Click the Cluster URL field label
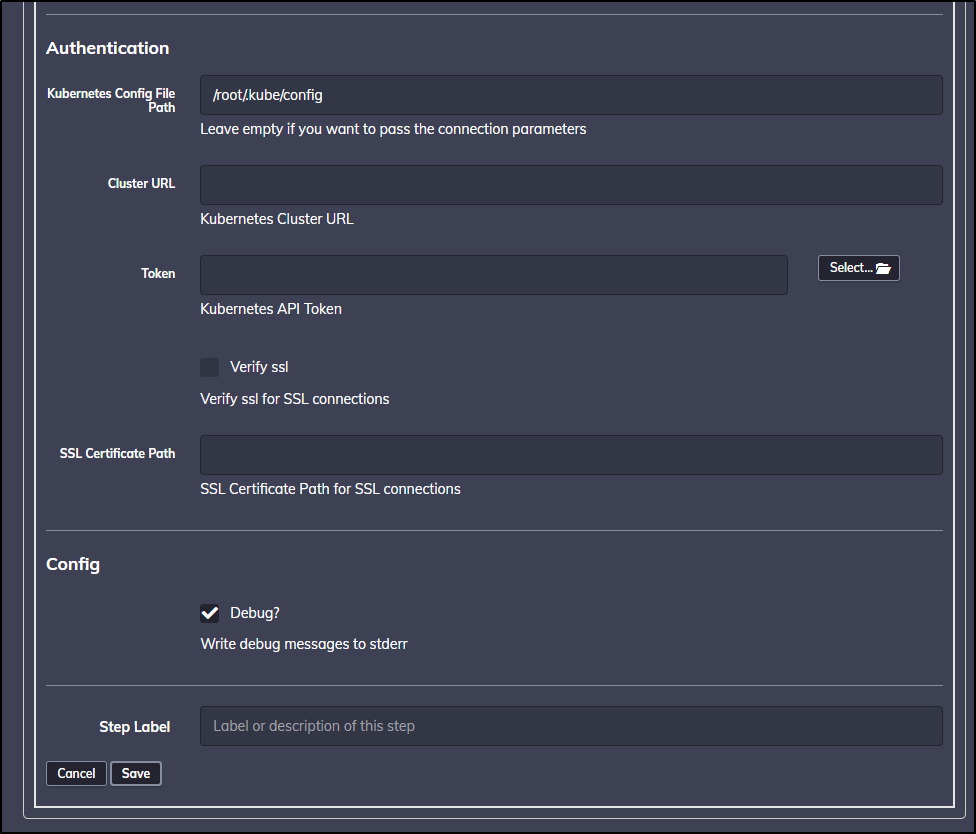 click(x=141, y=184)
